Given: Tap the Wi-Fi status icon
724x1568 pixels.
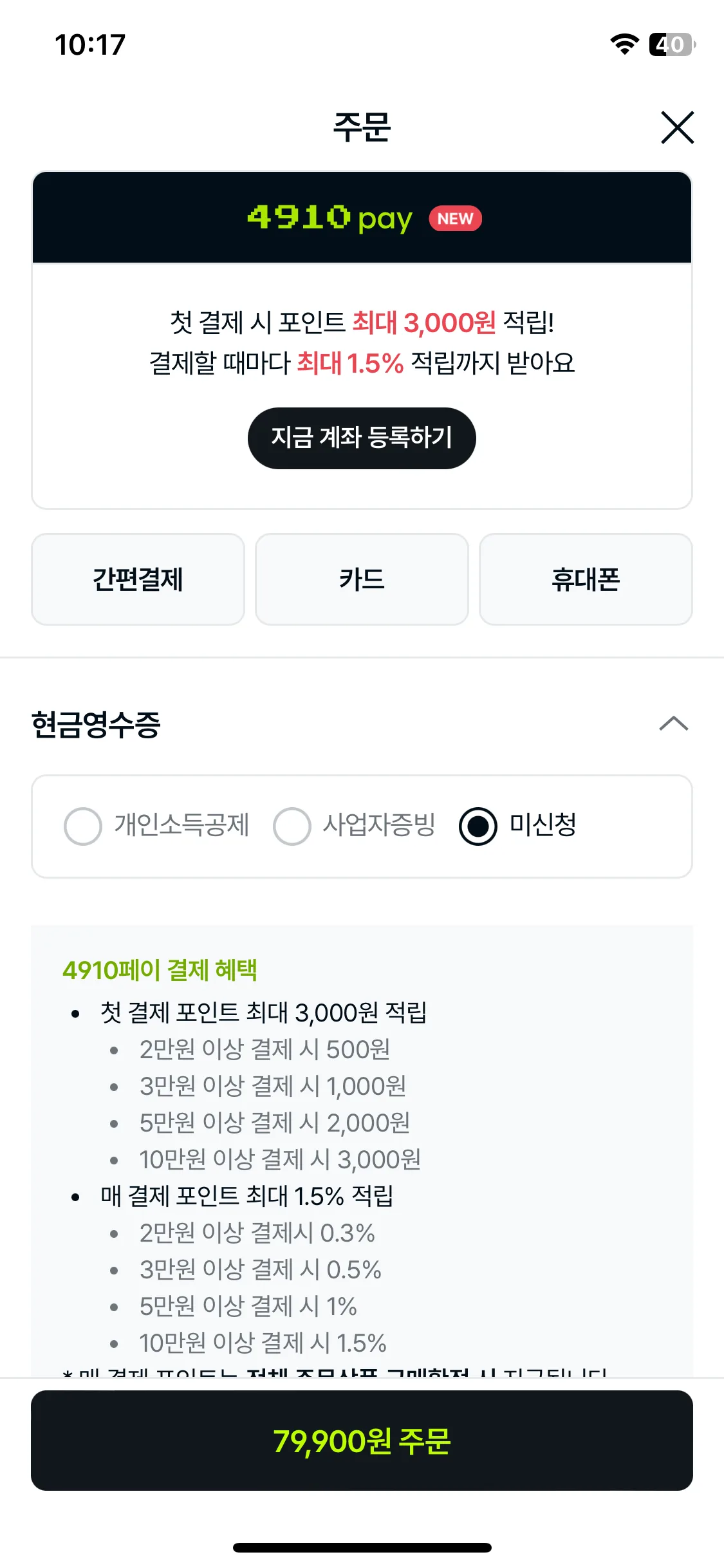Looking at the screenshot, I should pyautogui.click(x=624, y=44).
